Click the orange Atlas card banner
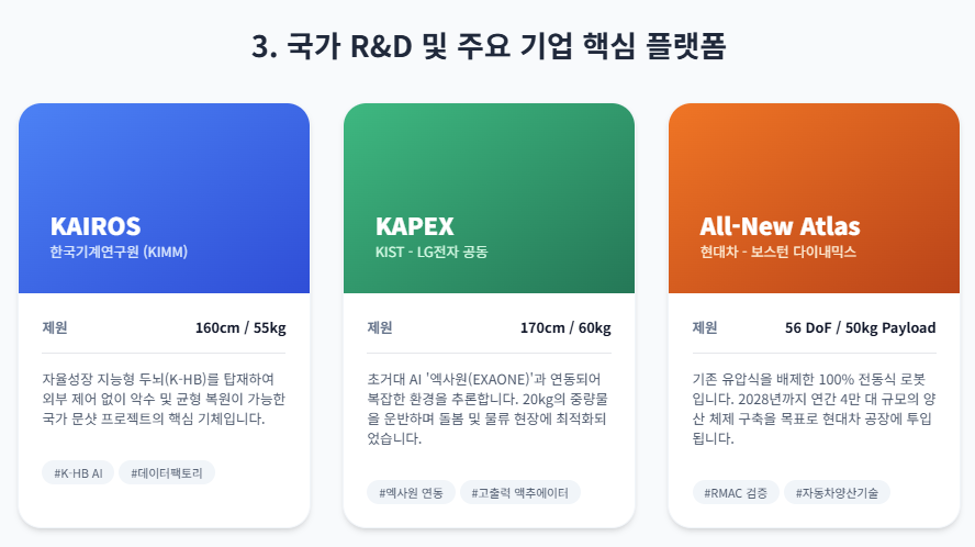Screen dimensions: 975x547 tap(814, 198)
